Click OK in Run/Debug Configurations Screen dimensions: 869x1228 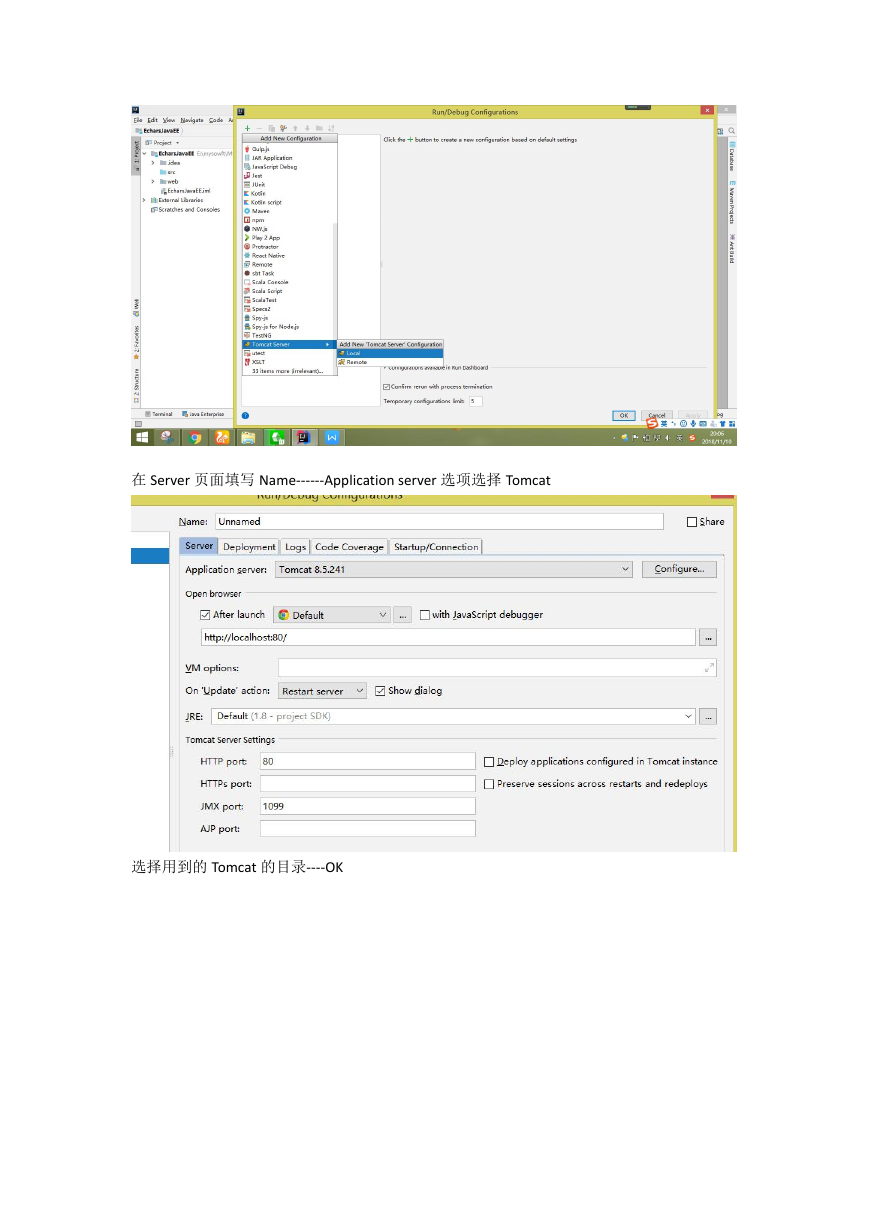pos(624,415)
